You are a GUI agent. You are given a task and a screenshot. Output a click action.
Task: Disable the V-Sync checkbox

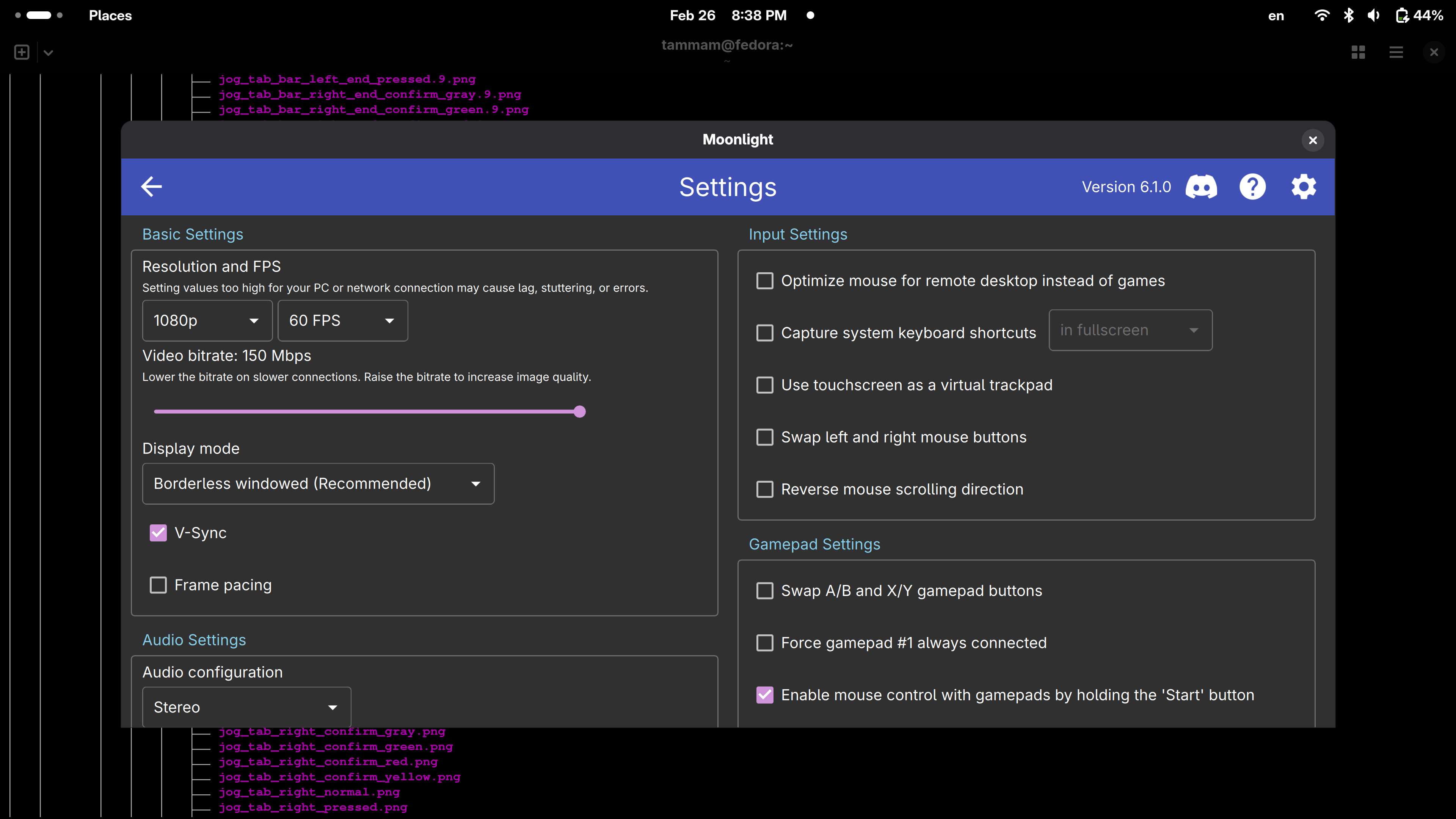[158, 532]
